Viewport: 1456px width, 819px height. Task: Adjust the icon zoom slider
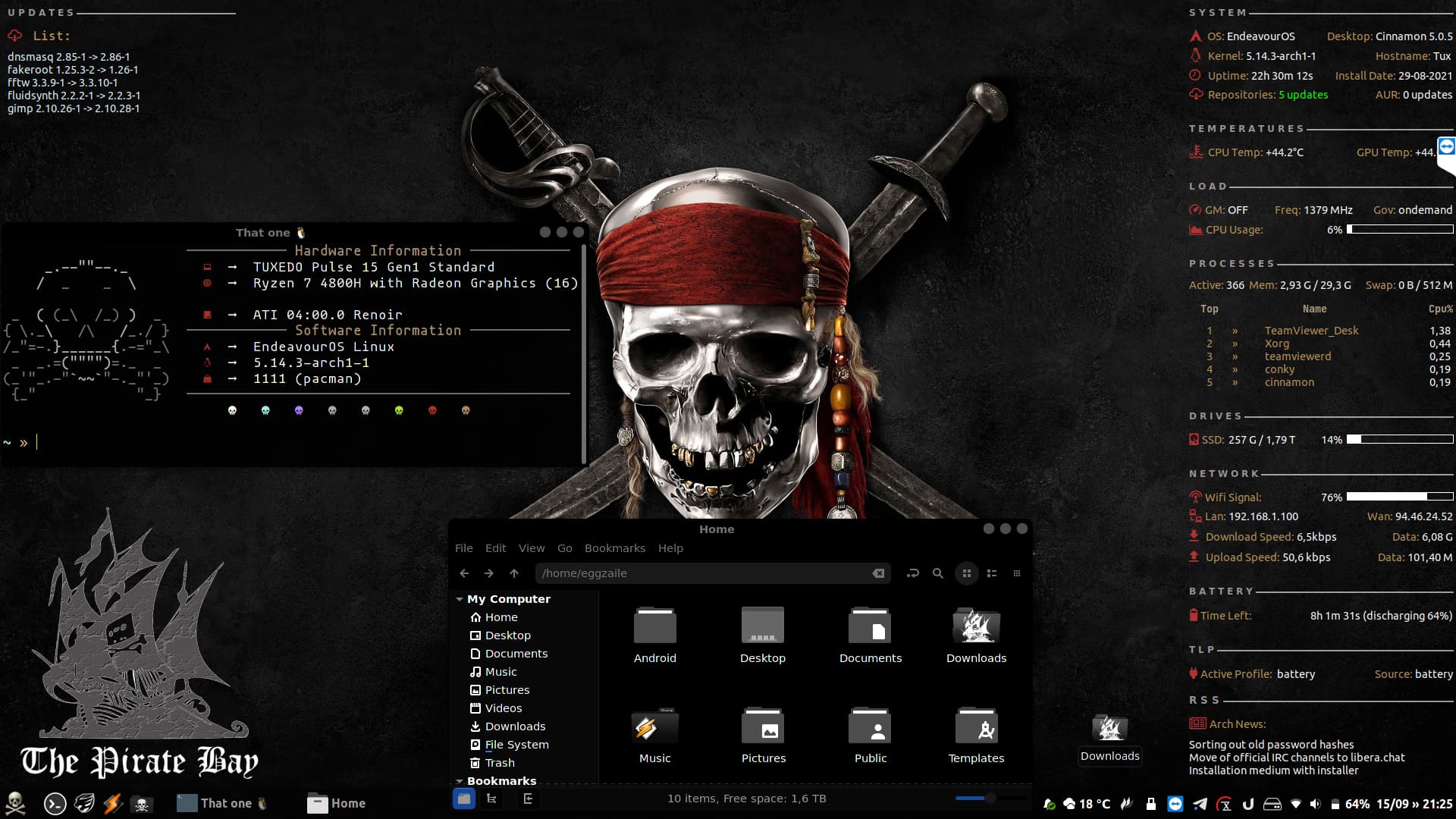click(990, 798)
